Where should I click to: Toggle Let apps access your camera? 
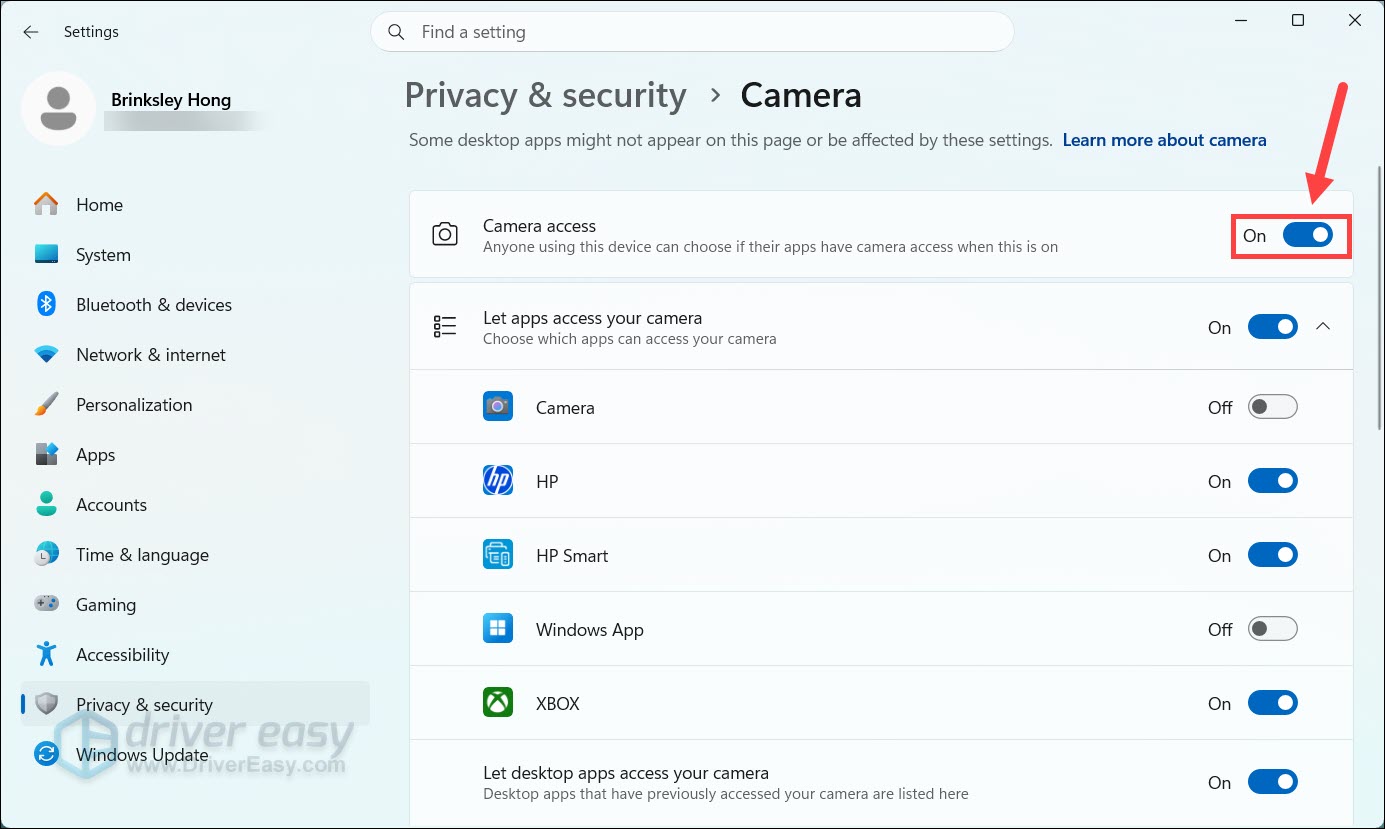(1273, 327)
